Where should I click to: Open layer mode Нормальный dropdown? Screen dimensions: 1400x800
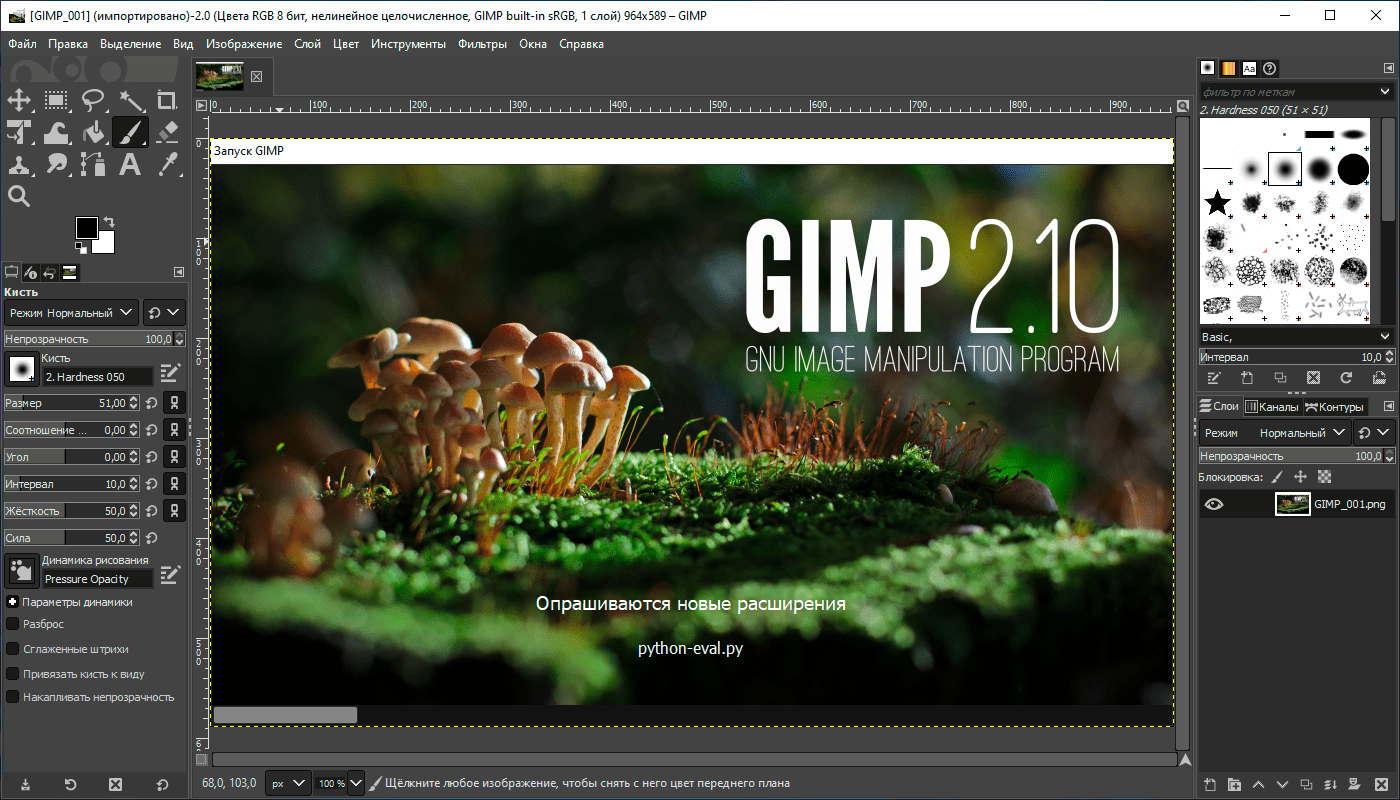[1276, 433]
